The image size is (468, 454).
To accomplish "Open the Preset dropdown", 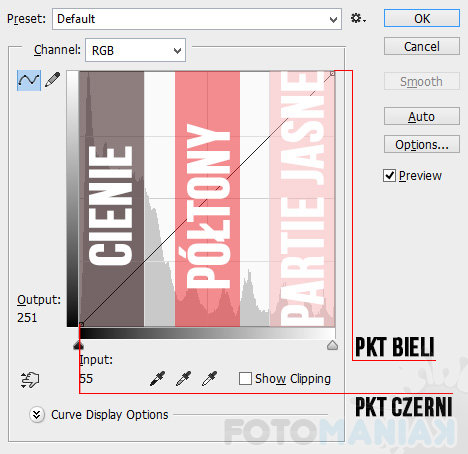I will click(197, 19).
